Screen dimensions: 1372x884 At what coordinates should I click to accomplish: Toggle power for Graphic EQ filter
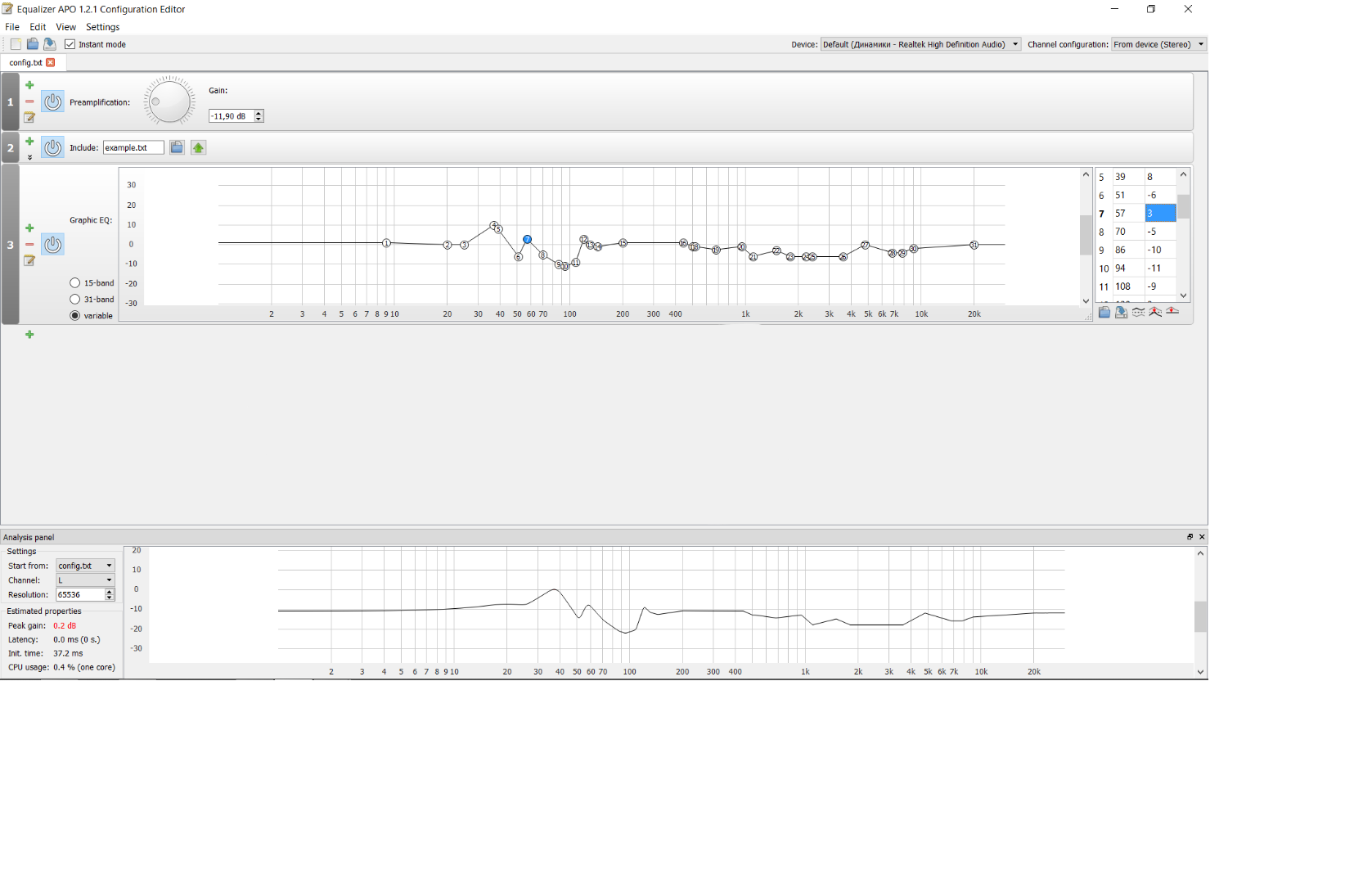(53, 244)
